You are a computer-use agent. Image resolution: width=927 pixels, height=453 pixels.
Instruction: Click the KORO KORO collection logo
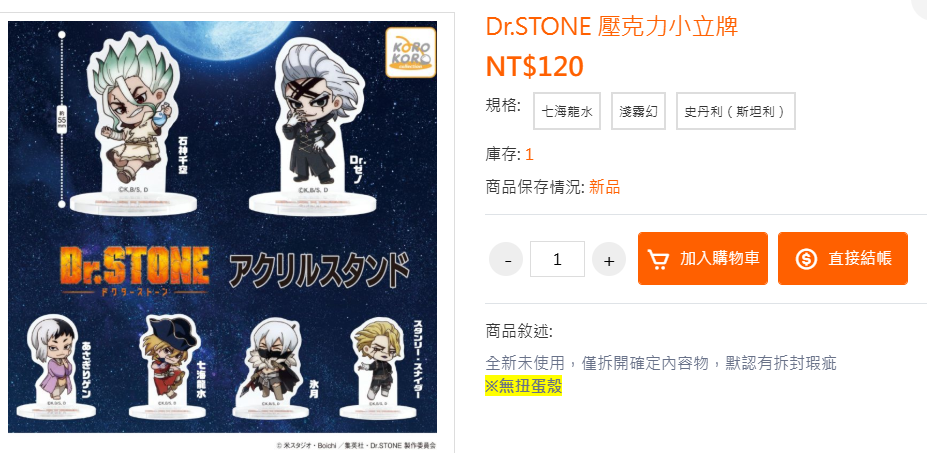click(x=410, y=53)
